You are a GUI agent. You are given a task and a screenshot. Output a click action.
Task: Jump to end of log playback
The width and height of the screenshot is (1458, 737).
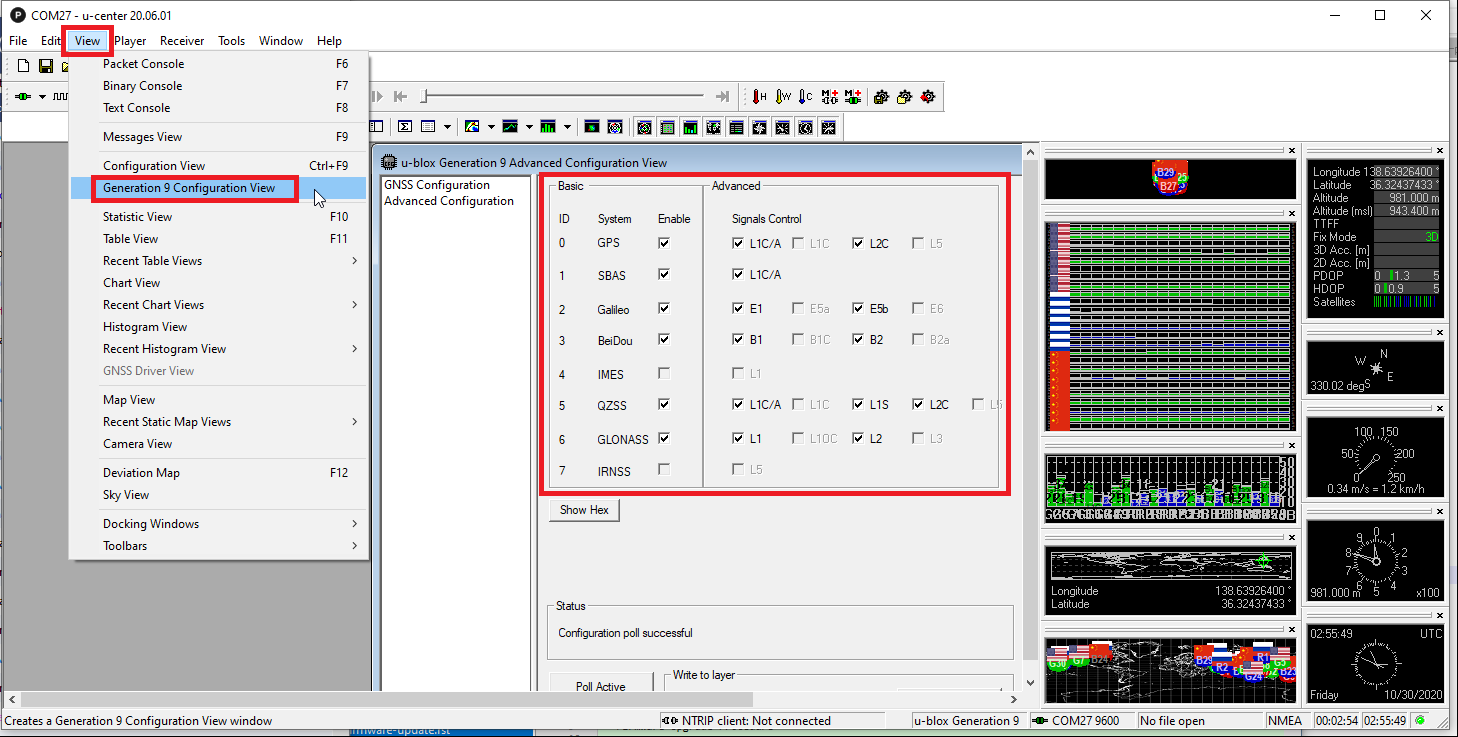pos(722,97)
